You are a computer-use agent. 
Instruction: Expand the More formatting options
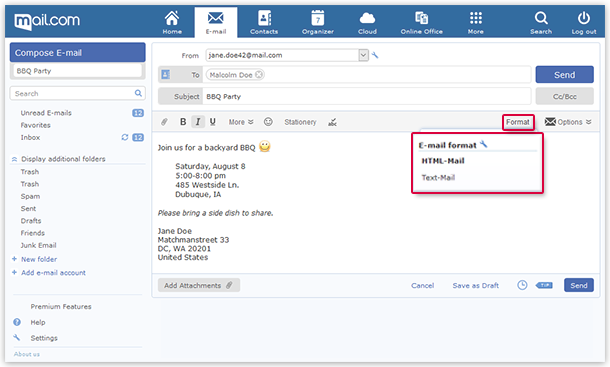pos(241,122)
